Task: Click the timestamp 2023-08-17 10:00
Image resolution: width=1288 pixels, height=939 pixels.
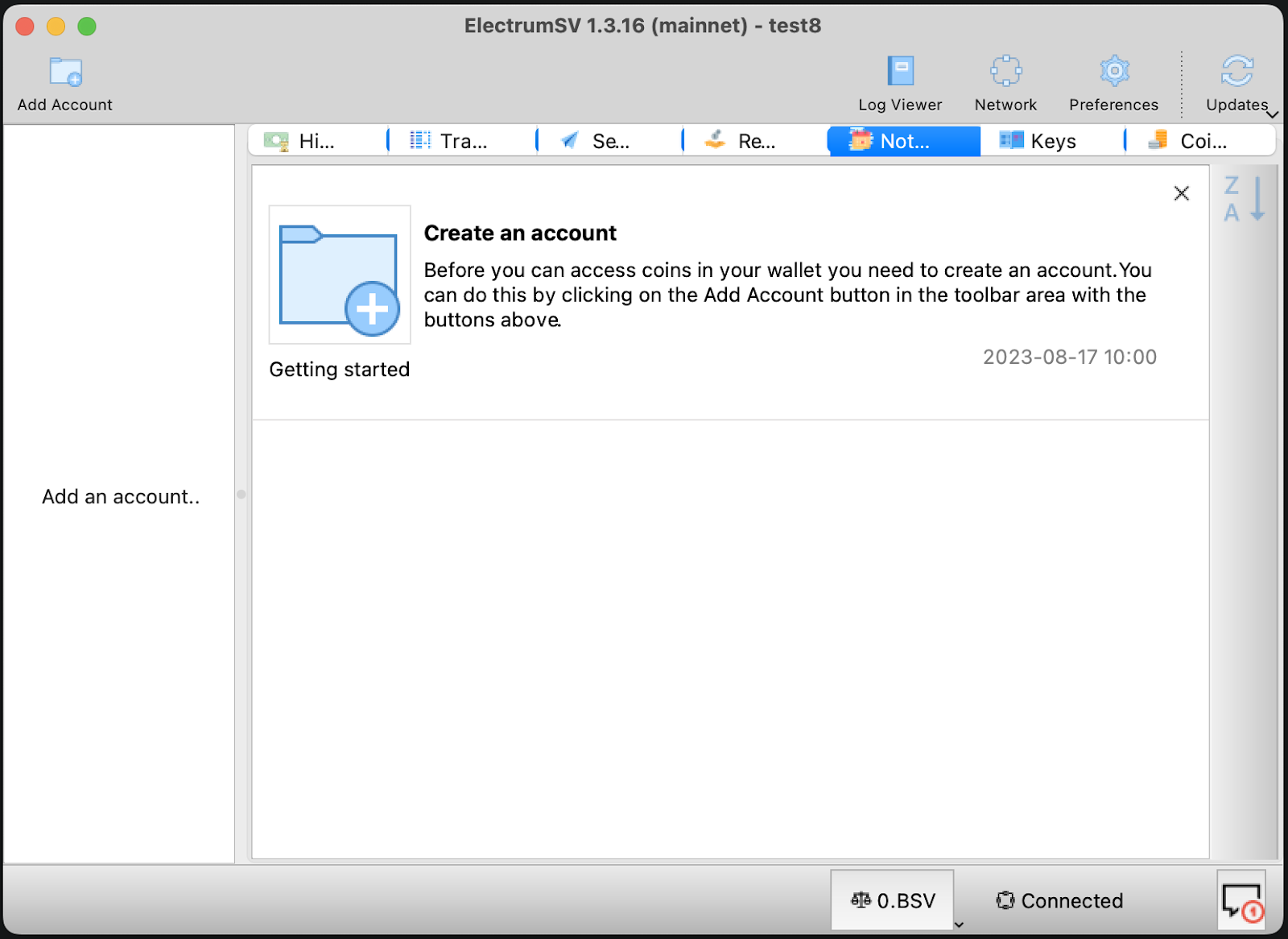Action: tap(1070, 357)
